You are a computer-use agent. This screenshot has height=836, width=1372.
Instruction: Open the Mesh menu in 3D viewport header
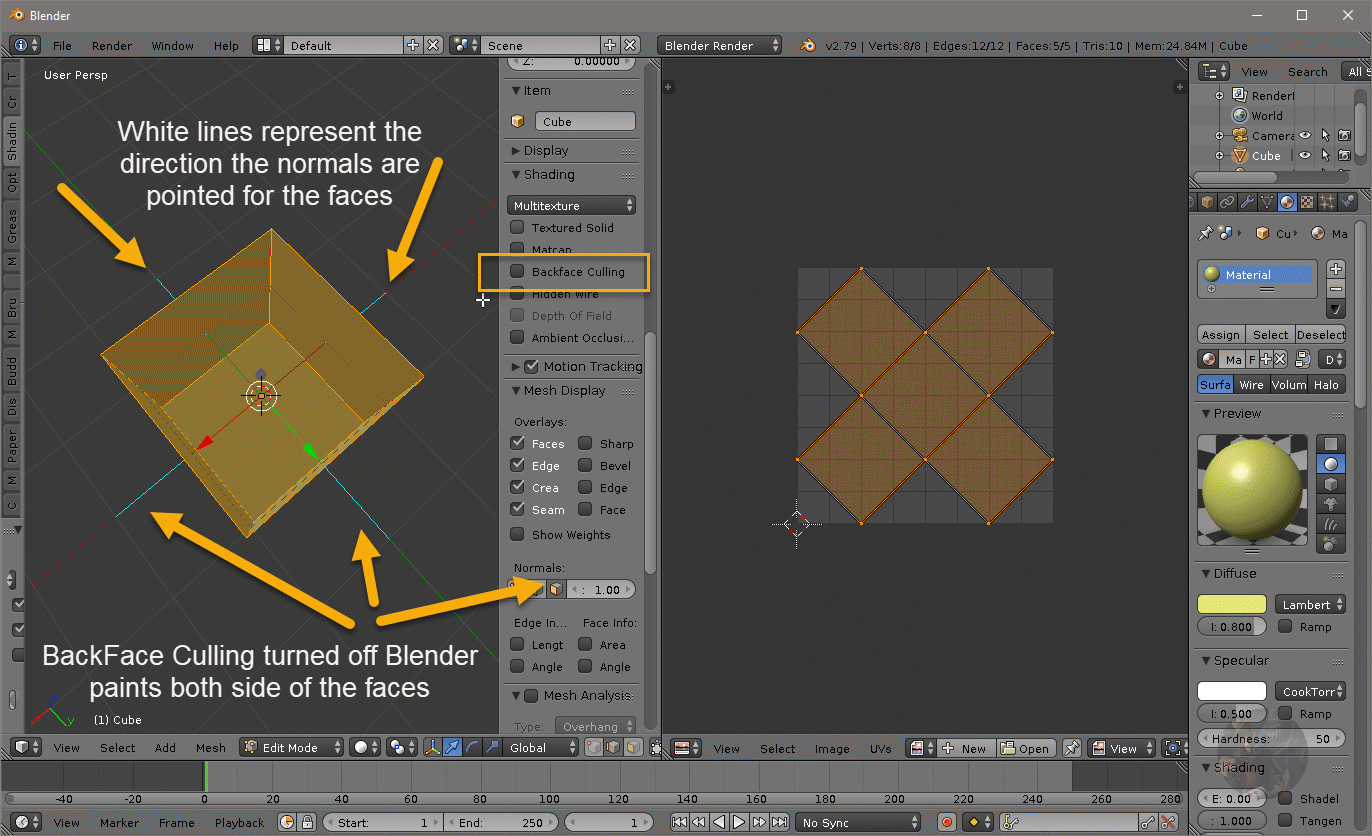[x=210, y=748]
